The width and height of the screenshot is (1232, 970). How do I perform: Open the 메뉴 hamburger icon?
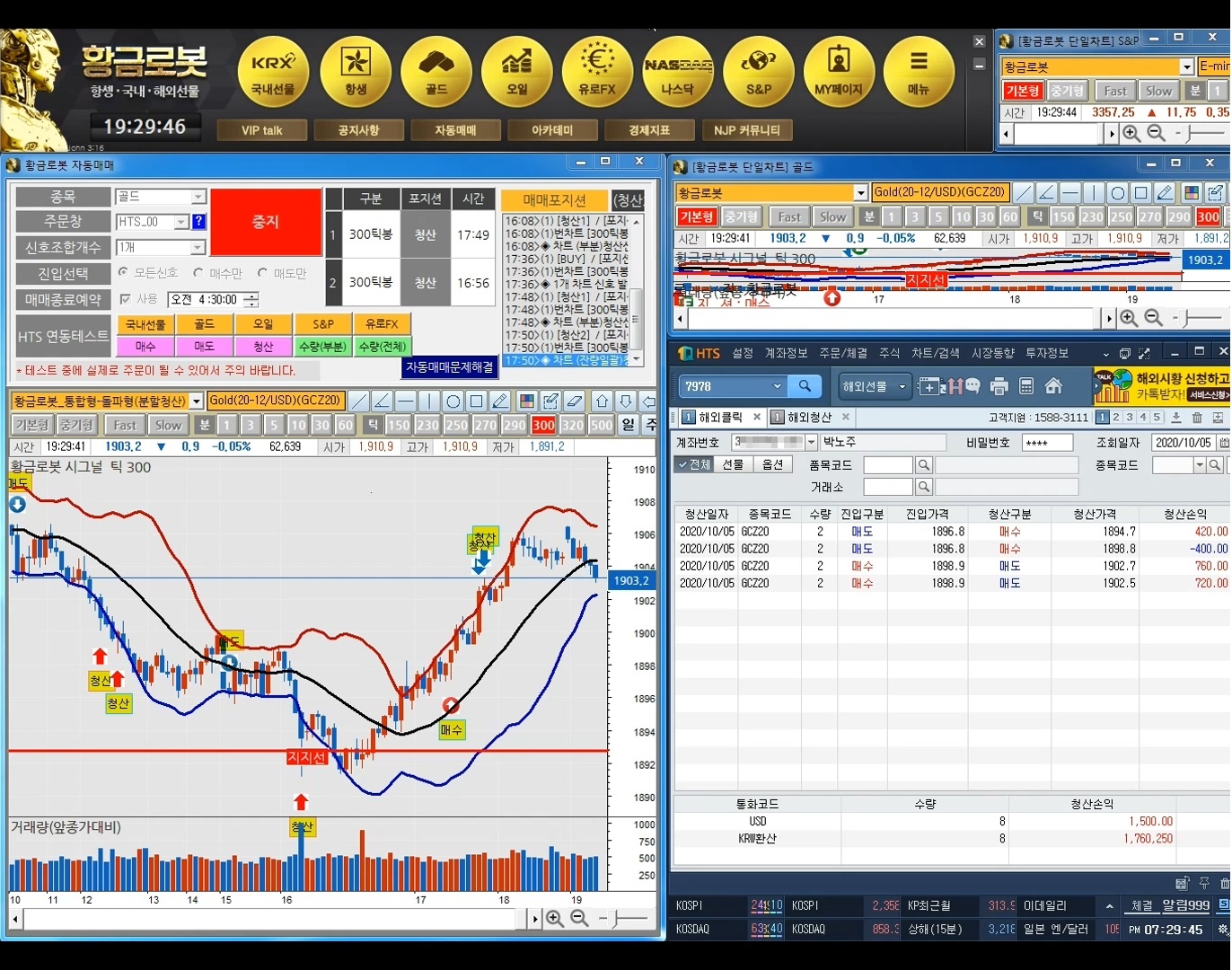tap(919, 71)
